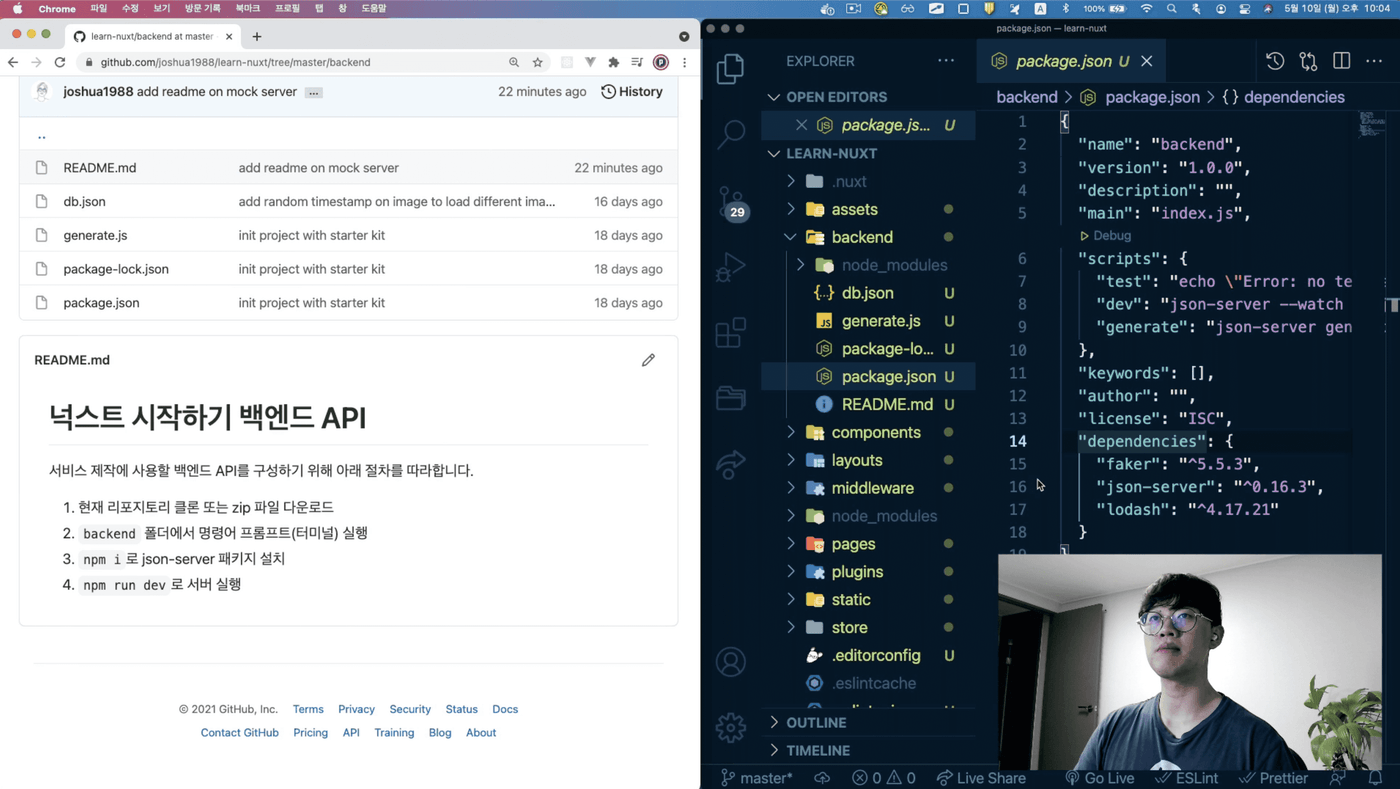Click Live Share in the VS Code status bar

click(981, 778)
